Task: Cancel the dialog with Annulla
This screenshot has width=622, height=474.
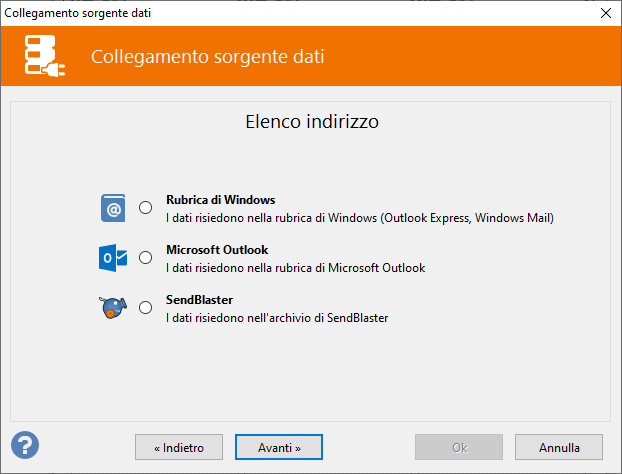Action: pos(559,447)
